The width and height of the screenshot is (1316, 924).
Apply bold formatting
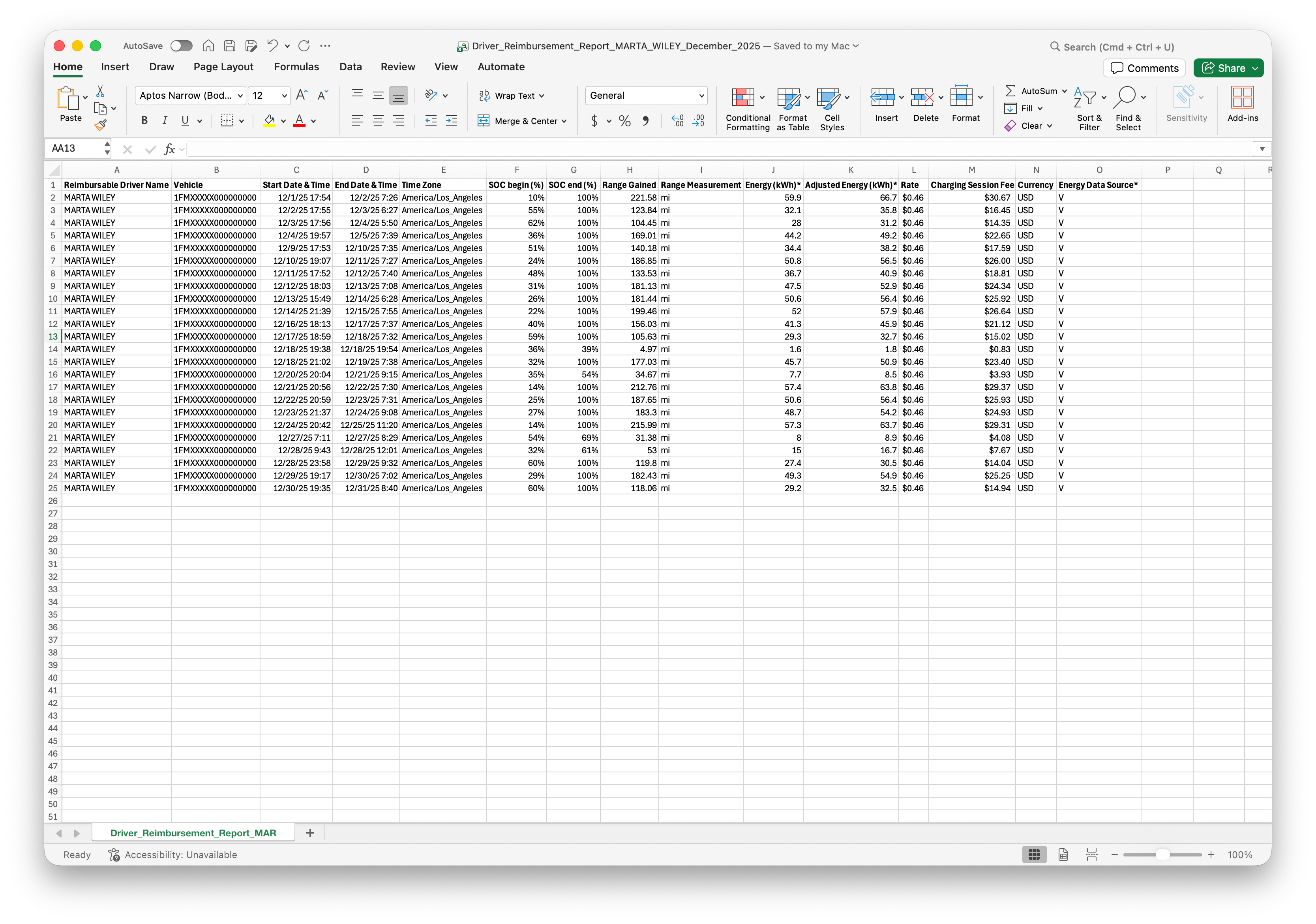tap(144, 120)
